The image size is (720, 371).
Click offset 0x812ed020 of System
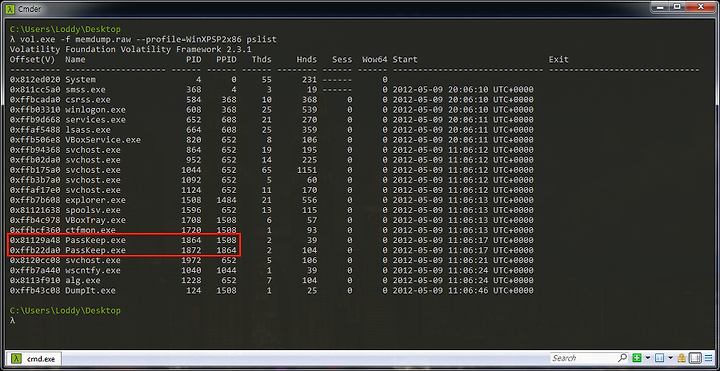tap(34, 79)
